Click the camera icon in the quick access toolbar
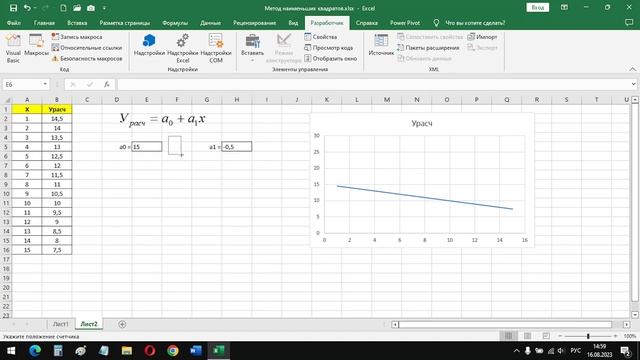This screenshot has width=640, height=360. (91, 8)
